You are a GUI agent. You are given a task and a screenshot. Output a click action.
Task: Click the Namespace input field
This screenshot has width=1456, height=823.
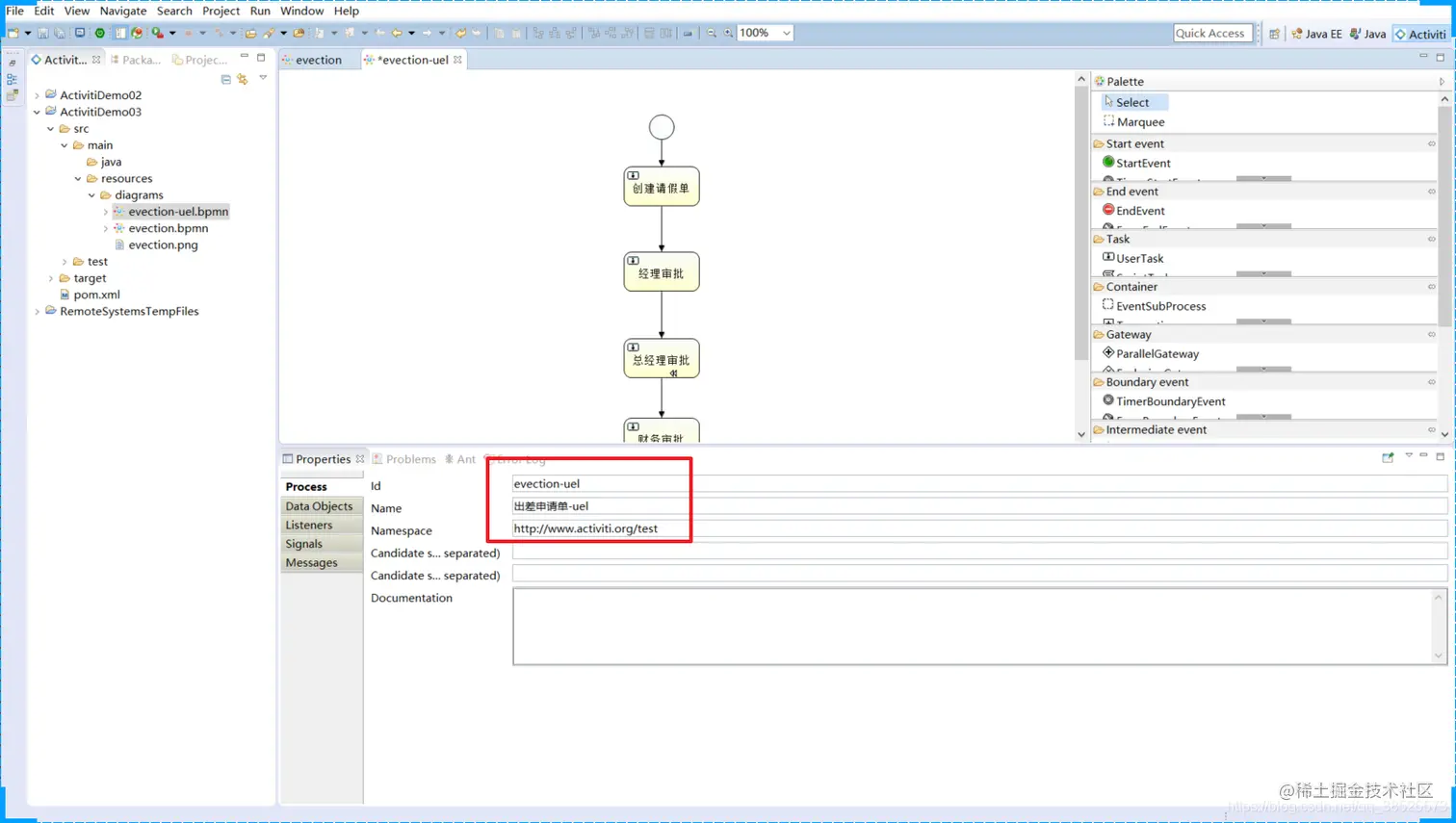(979, 528)
